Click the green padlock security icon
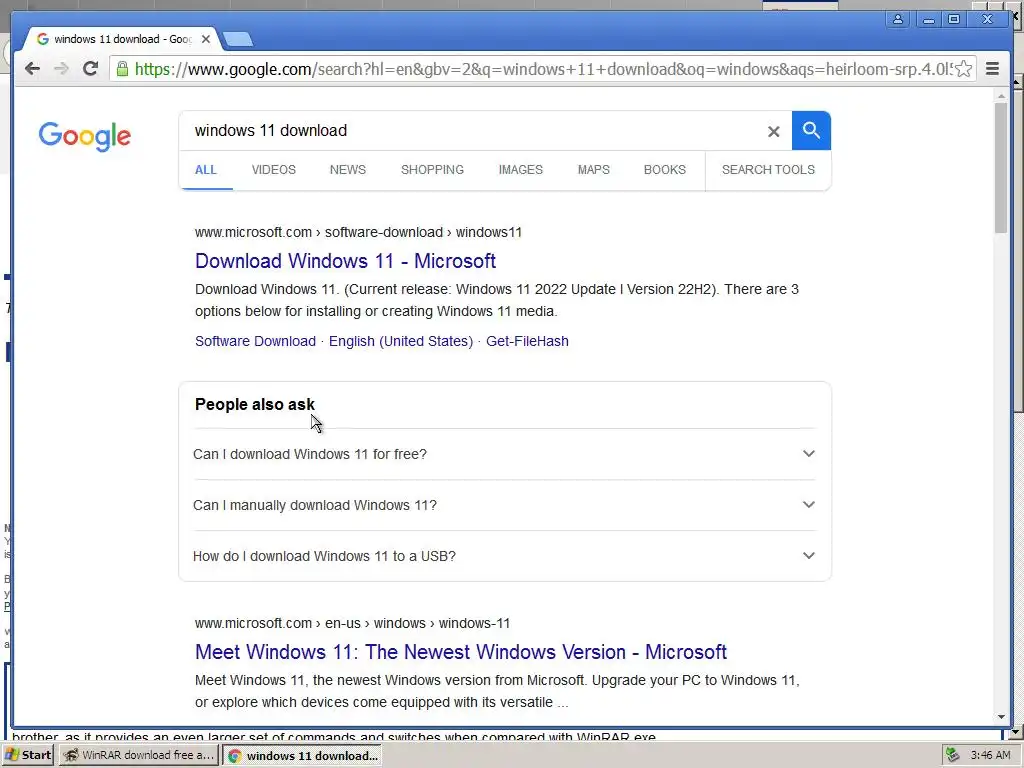Image resolution: width=1024 pixels, height=768 pixels. [x=122, y=69]
